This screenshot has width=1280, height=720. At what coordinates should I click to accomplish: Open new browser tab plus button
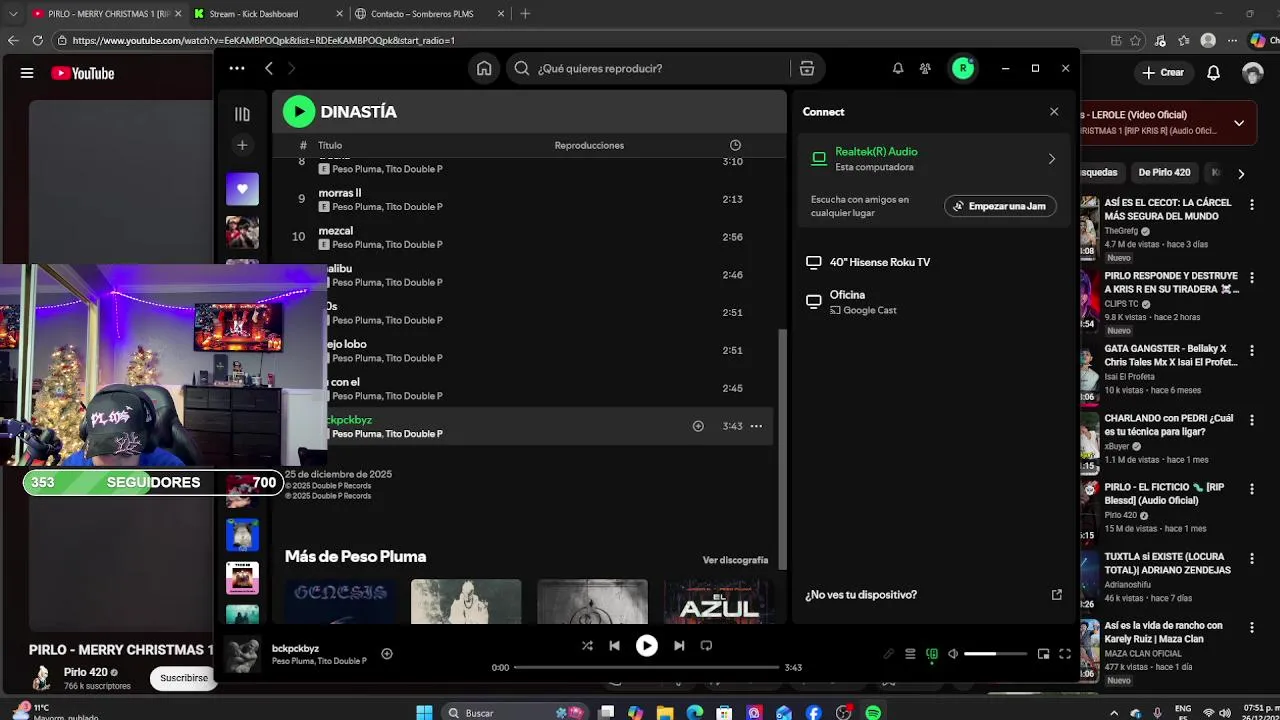click(525, 14)
